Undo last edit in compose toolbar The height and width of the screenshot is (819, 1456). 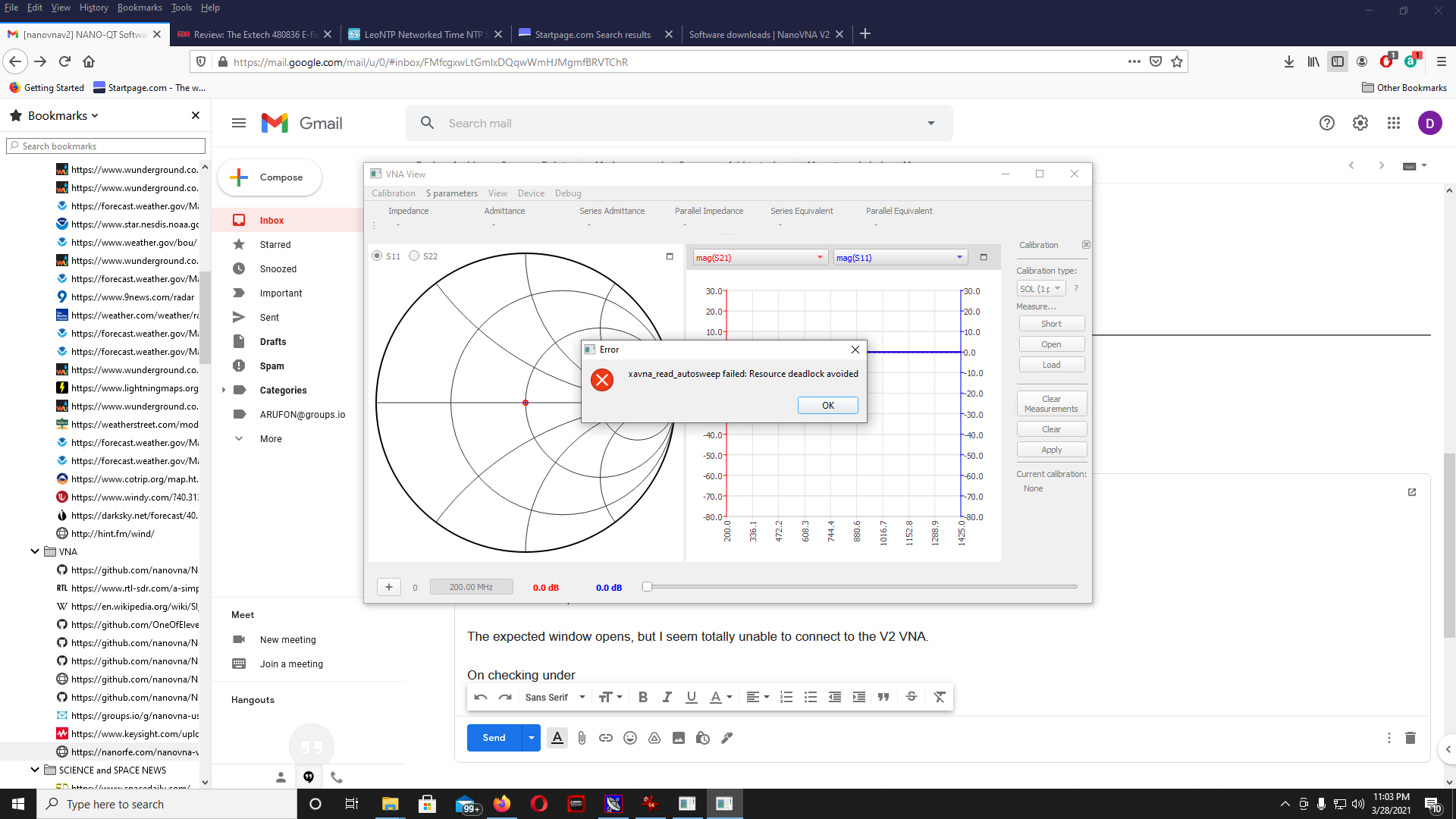pyautogui.click(x=481, y=697)
